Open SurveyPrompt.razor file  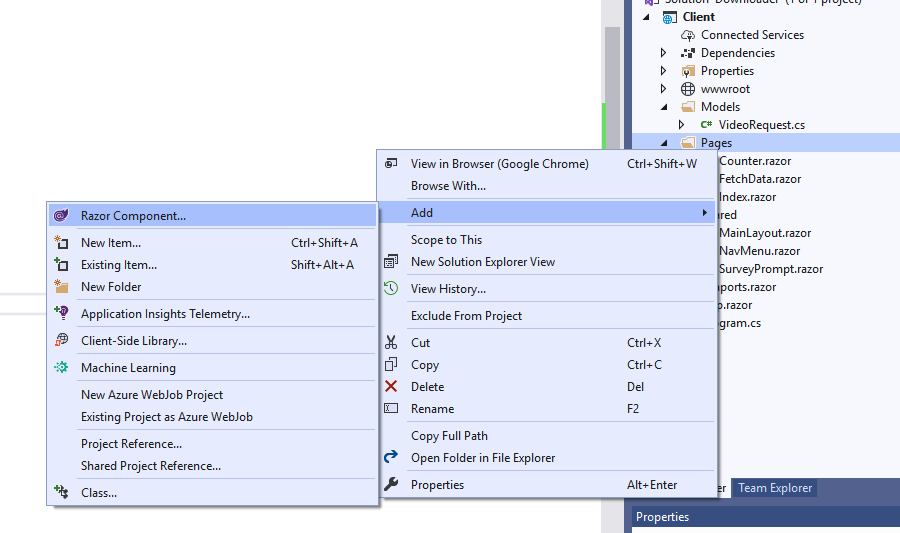click(771, 269)
